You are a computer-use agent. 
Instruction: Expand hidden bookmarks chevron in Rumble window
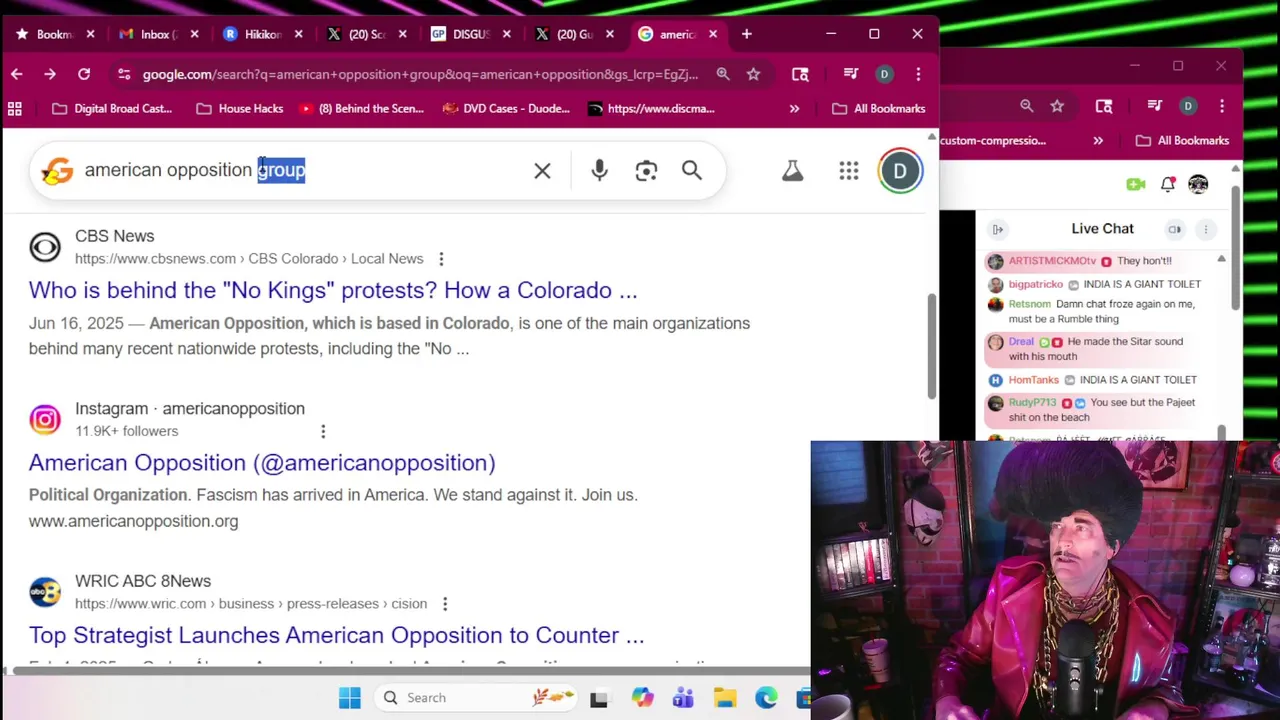coord(1098,141)
